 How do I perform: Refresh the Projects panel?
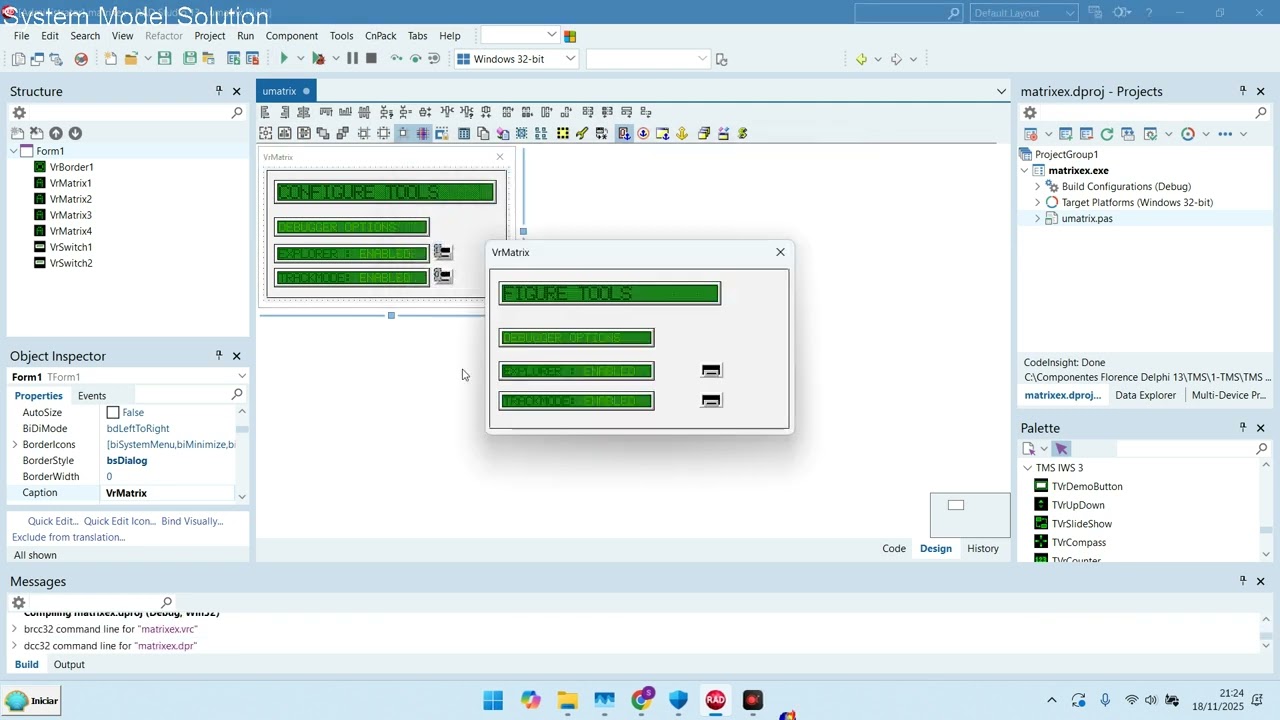pyautogui.click(x=1107, y=134)
